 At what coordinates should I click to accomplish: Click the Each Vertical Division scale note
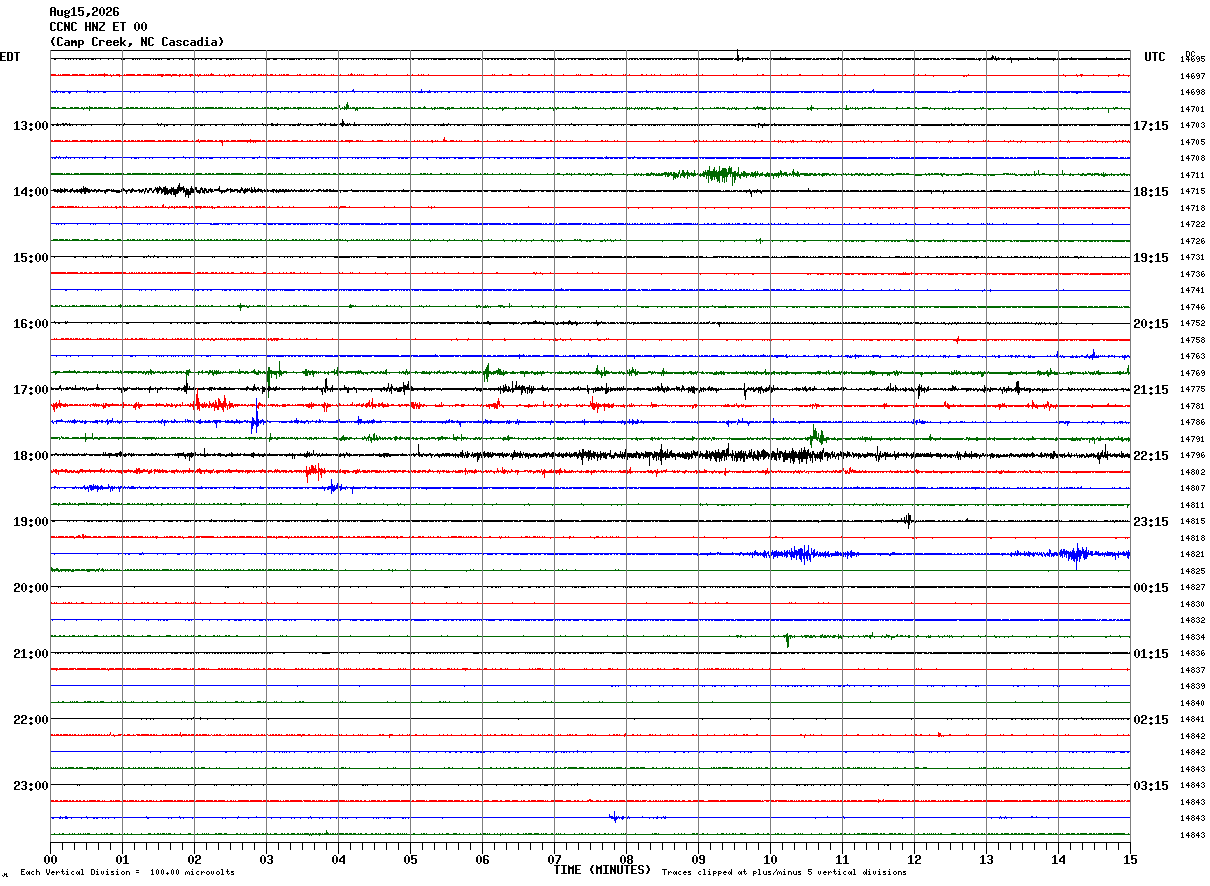(127, 872)
